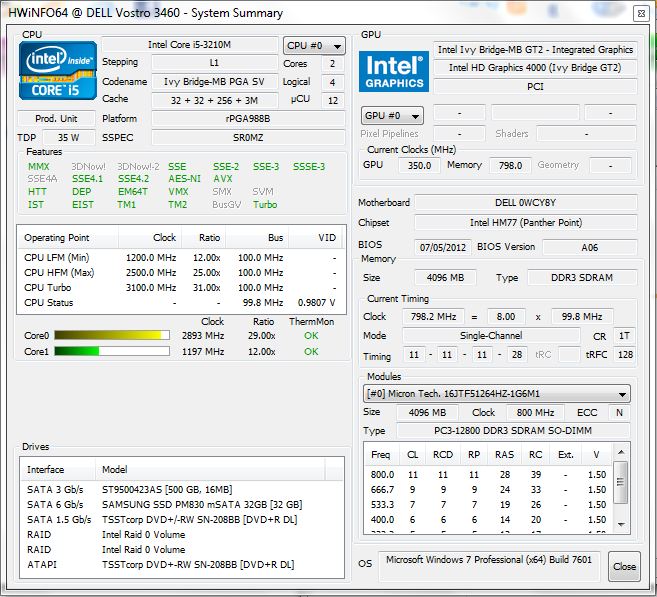Click the Turbo feature label

(265, 205)
